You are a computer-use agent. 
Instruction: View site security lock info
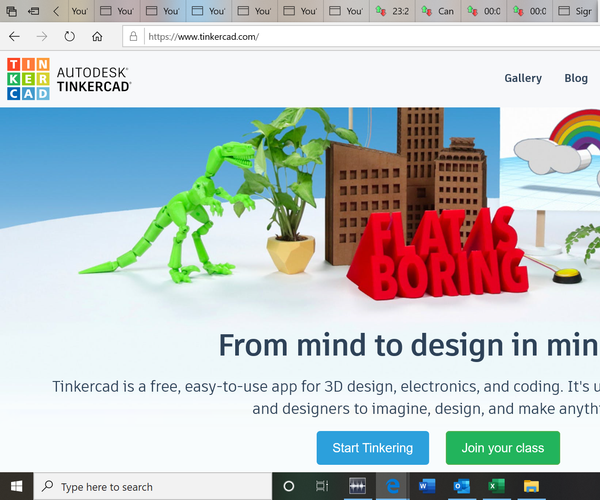tap(133, 36)
